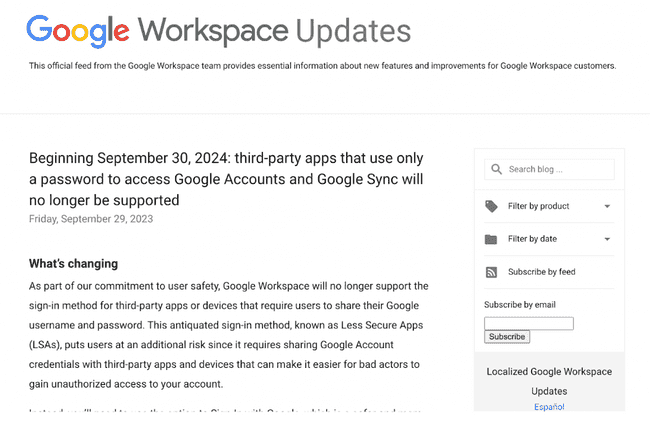Screen dimensions: 650x421
Task: Click the official feed description text
Action: (323, 65)
